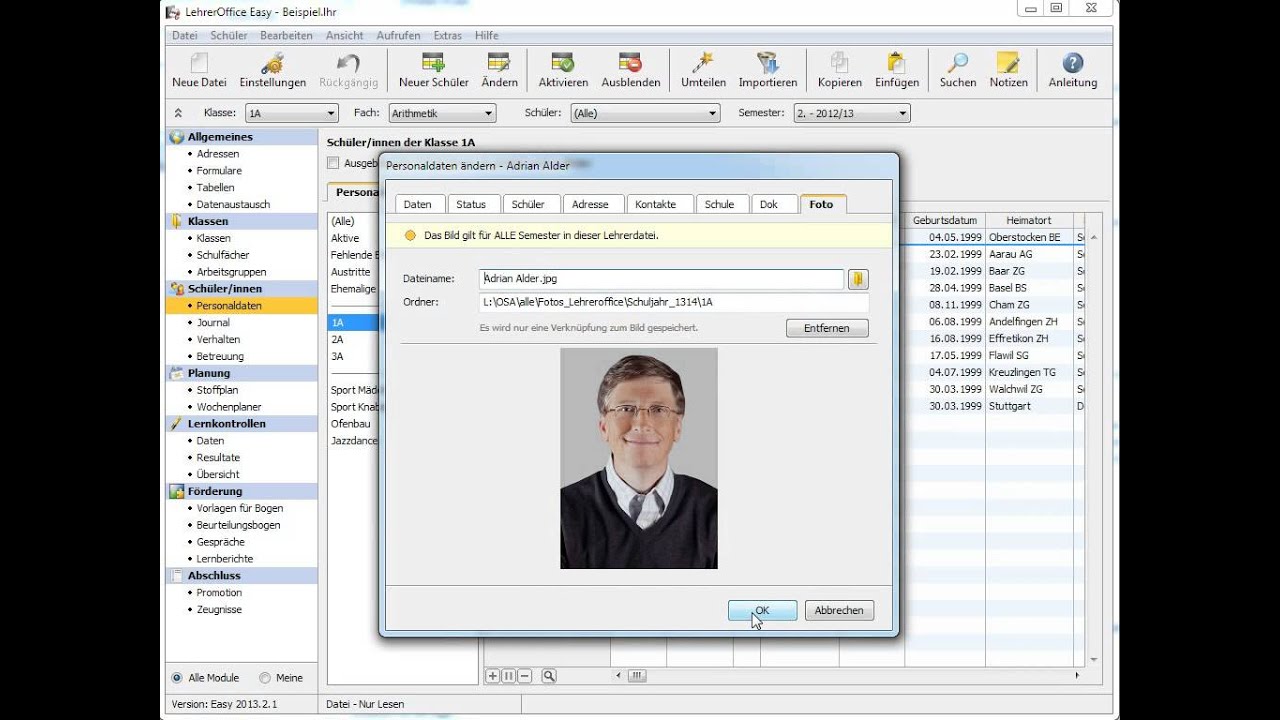This screenshot has width=1280, height=720.
Task: Click the Ausblenden toolbar icon
Action: (630, 70)
